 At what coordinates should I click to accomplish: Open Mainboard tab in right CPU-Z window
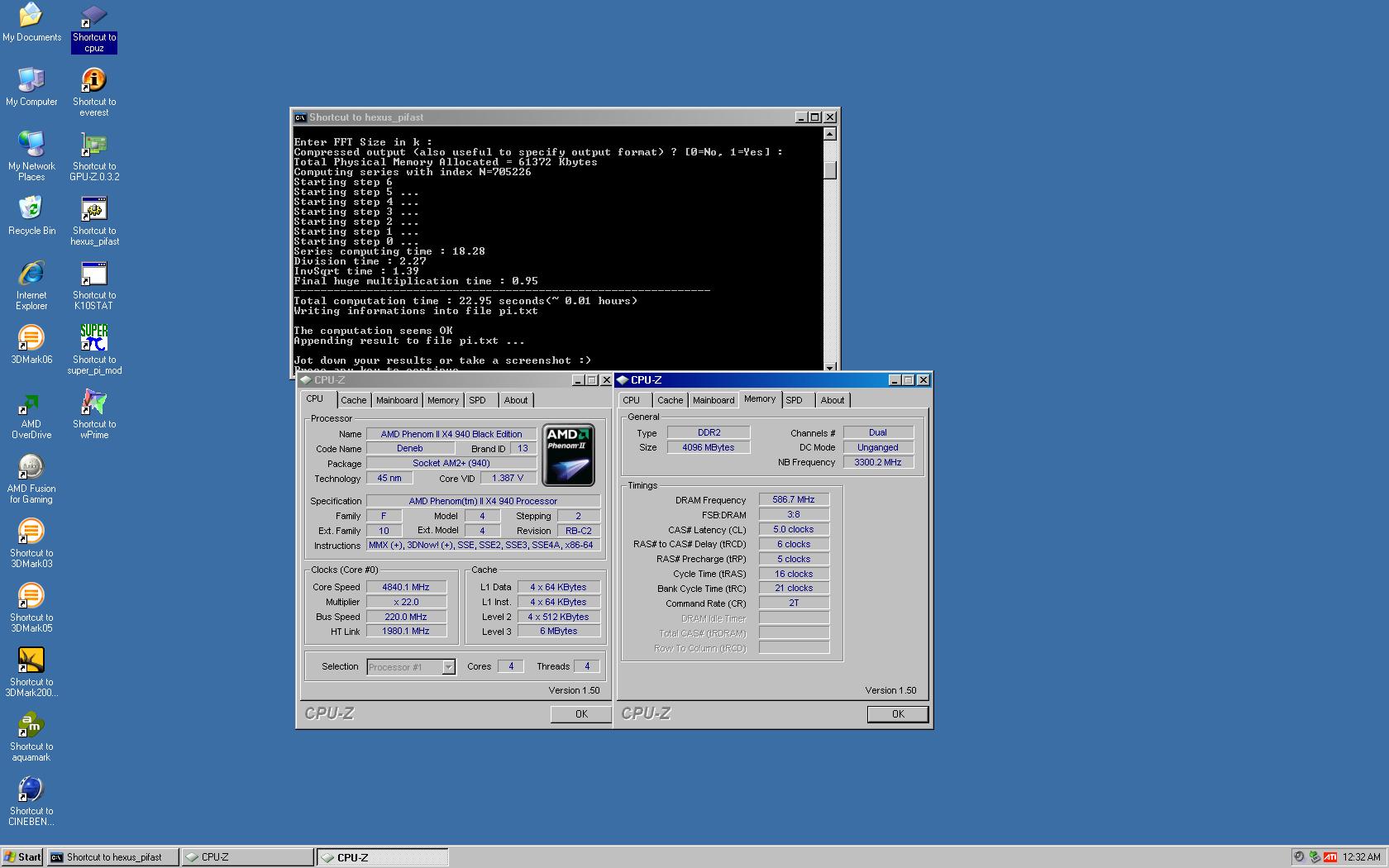[714, 400]
